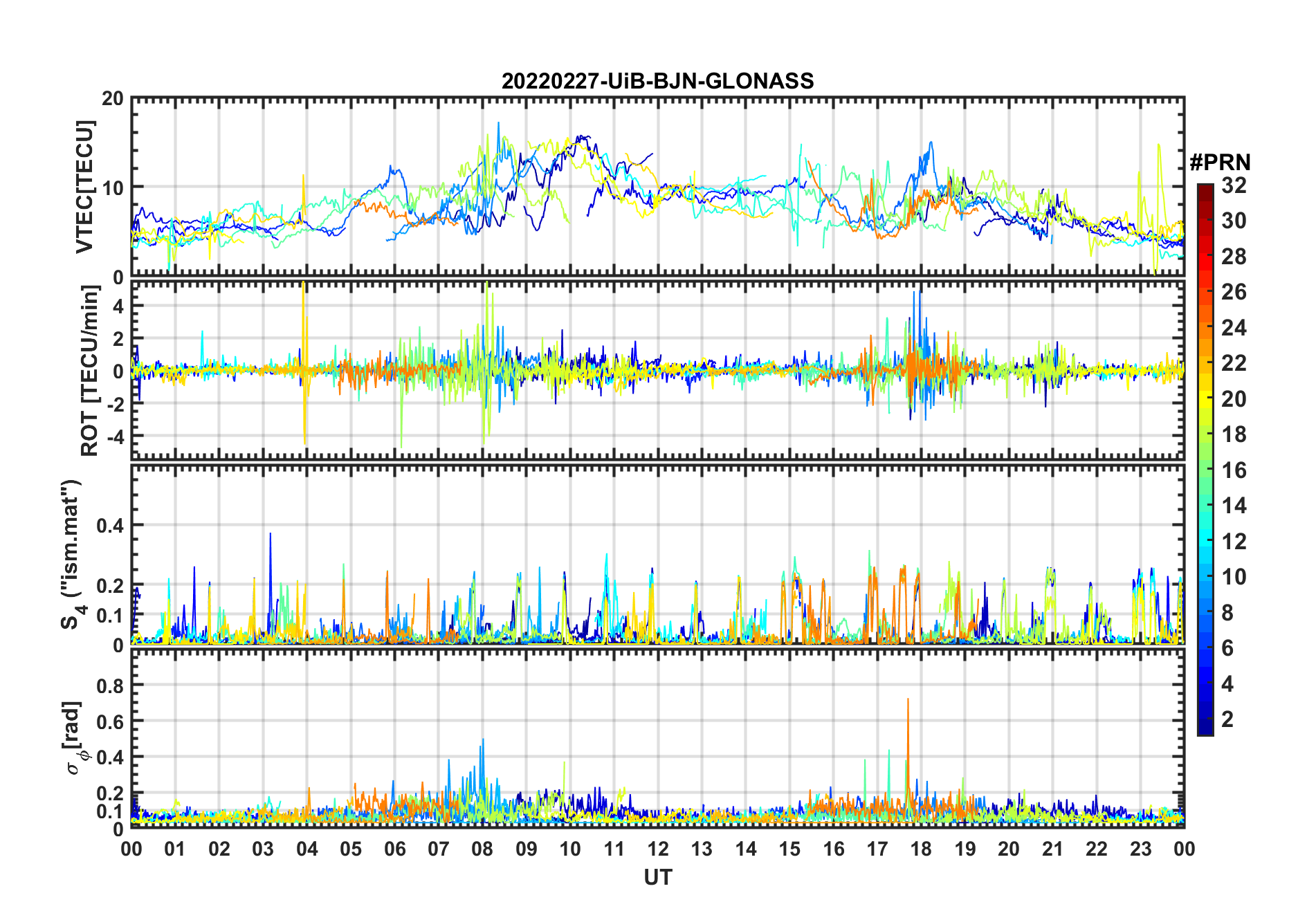Click the #PRN colorbar title
This screenshot has width=1316, height=920.
pos(1220,163)
